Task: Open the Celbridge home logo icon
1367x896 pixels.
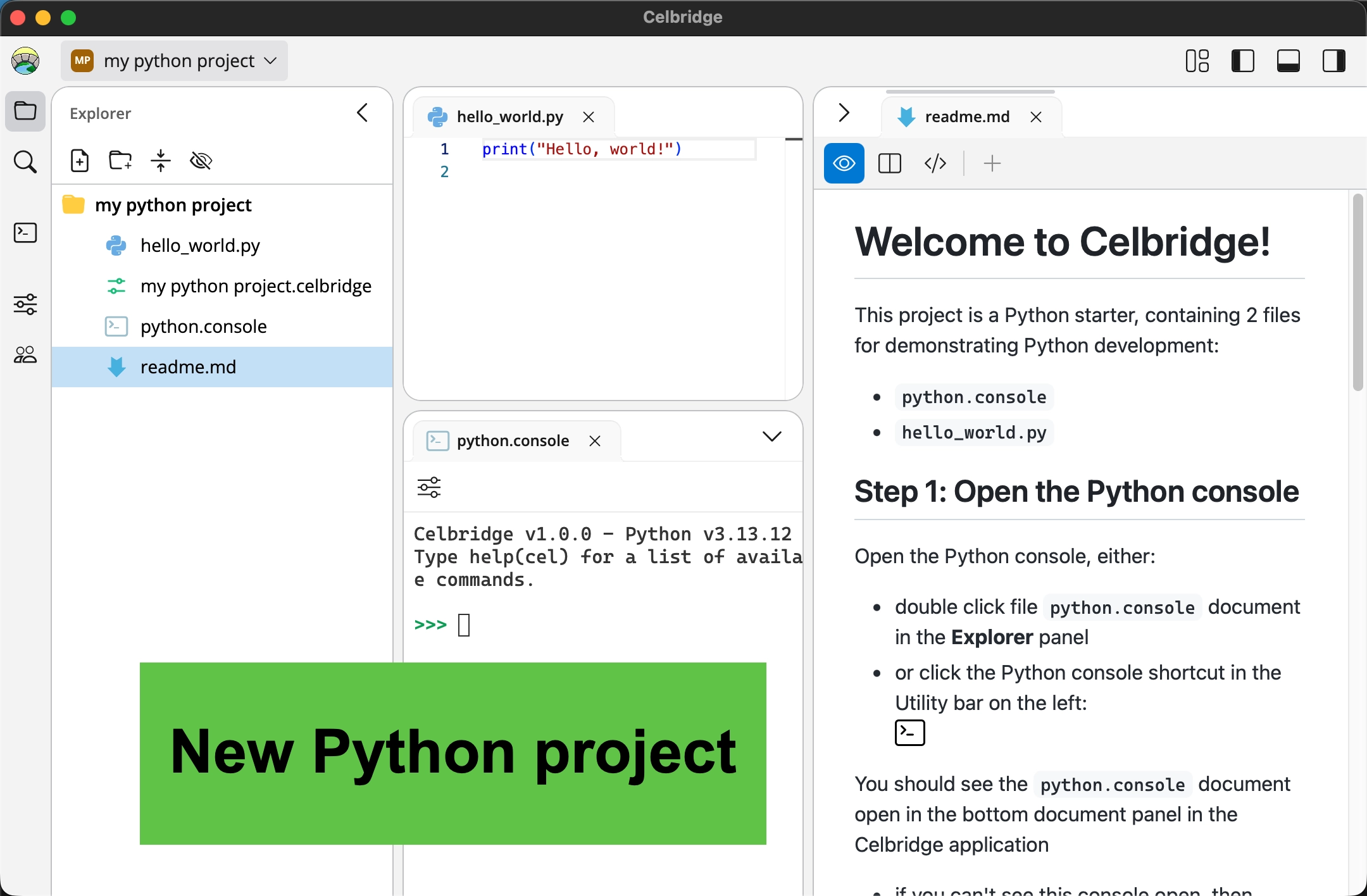Action: 25,61
